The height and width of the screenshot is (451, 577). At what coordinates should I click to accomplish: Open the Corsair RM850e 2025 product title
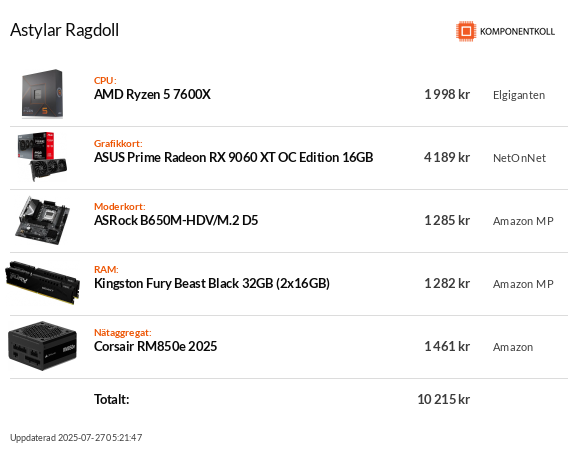click(156, 346)
